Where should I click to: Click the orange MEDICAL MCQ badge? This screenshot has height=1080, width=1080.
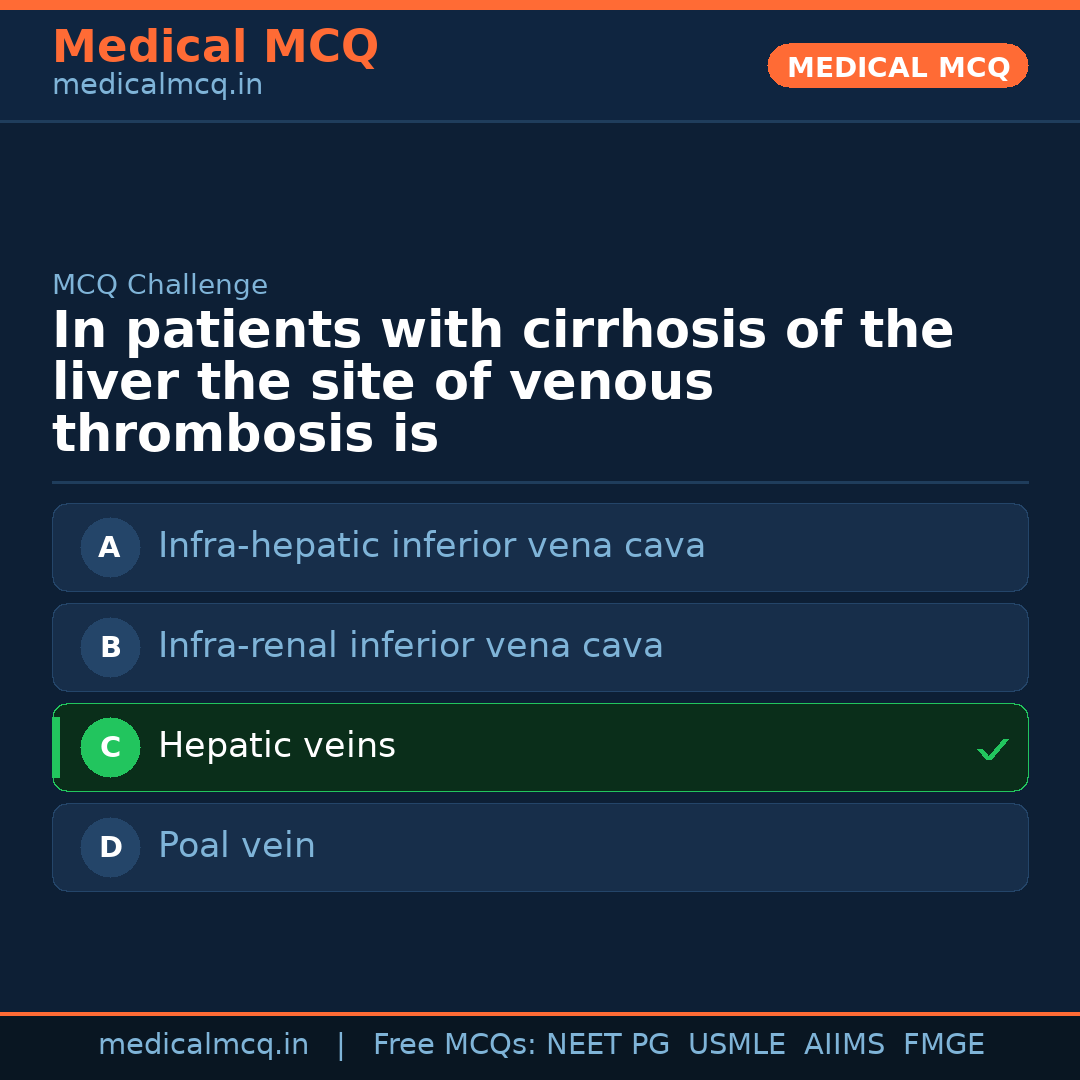(x=897, y=66)
